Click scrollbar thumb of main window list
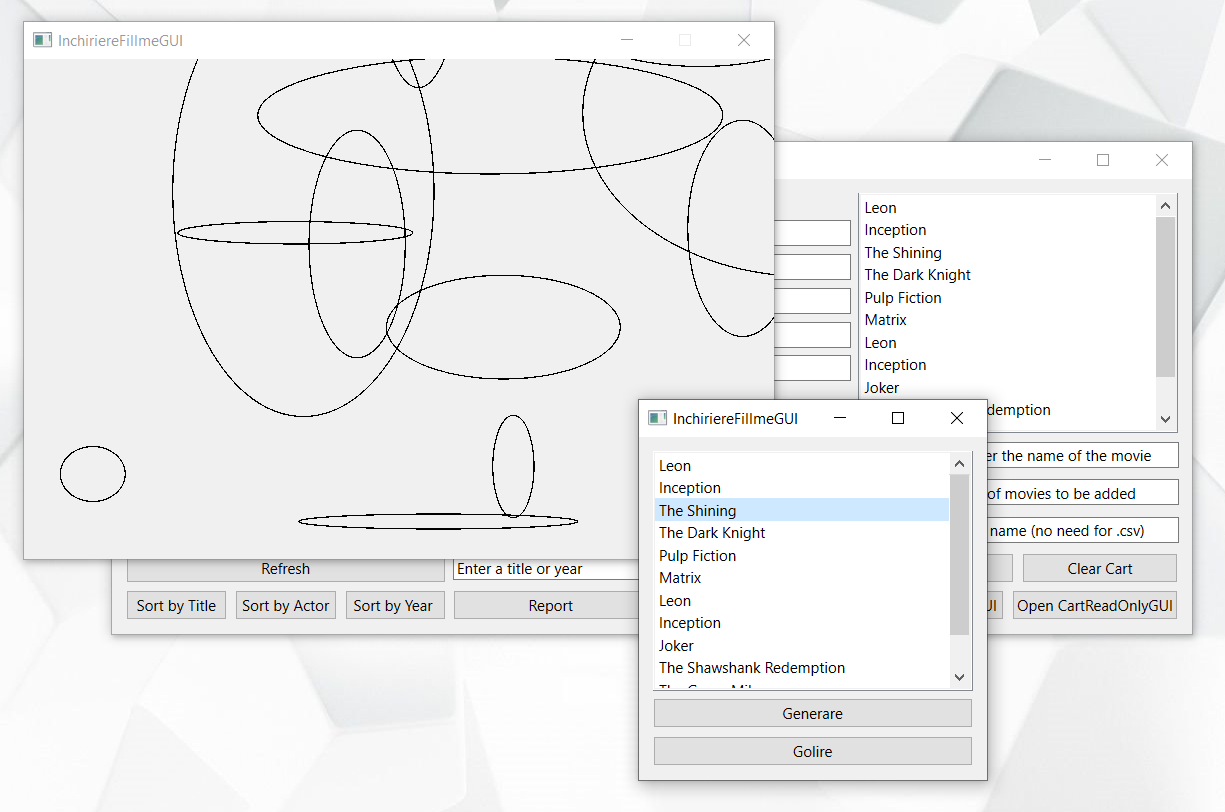The image size is (1225, 812). [1165, 297]
